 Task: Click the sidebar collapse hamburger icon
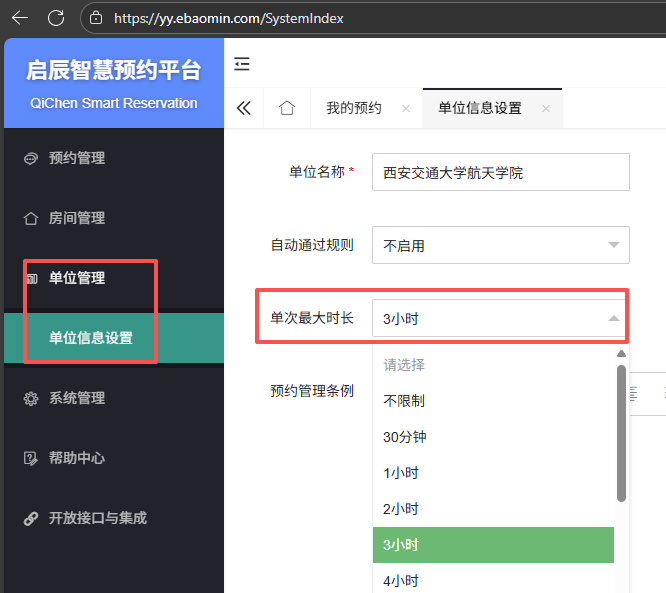click(x=242, y=64)
